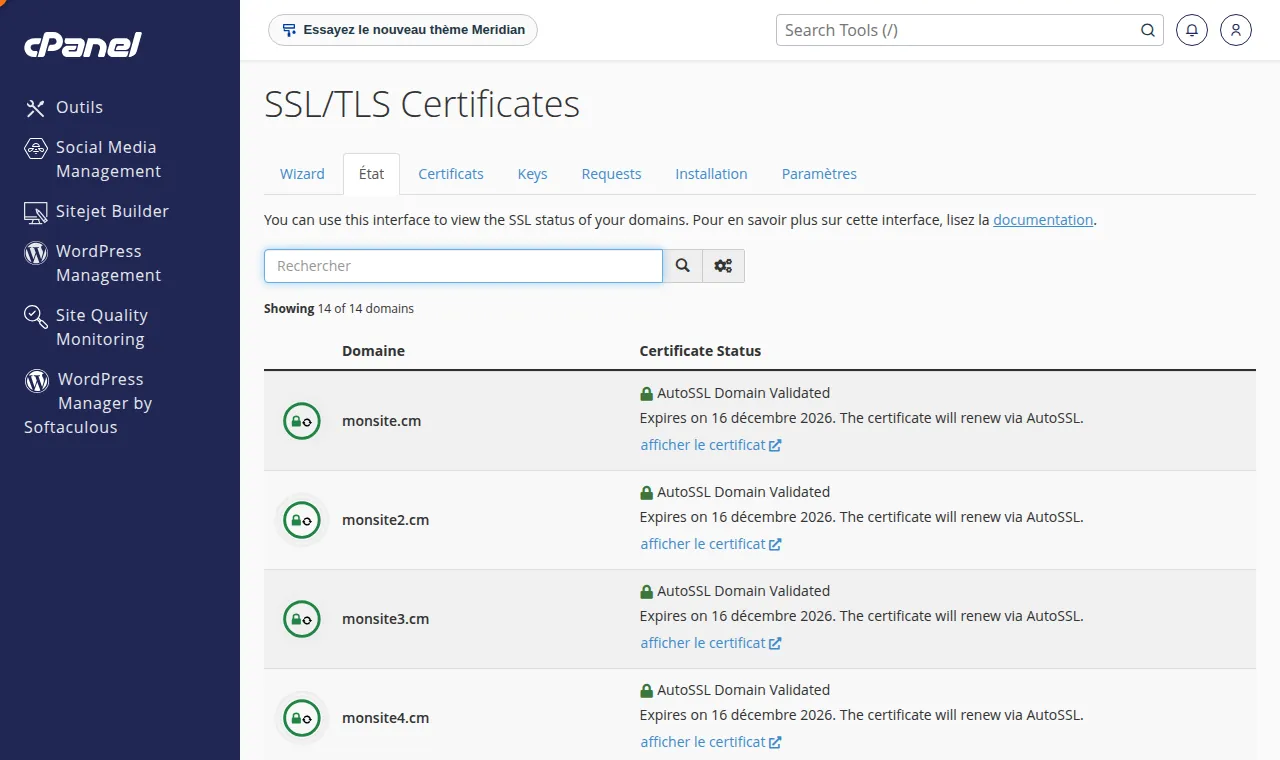
Task: Click the SSL status icon for monsite.cm
Action: 302,421
